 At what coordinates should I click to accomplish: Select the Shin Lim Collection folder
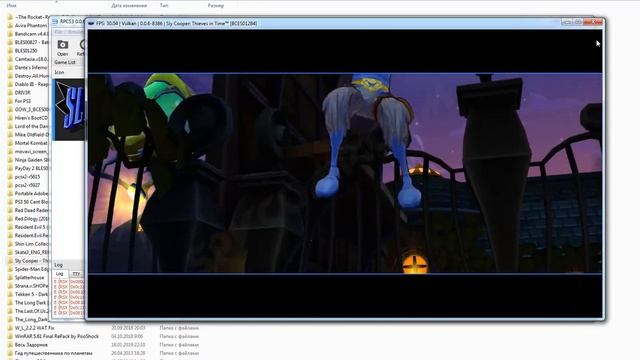31,244
